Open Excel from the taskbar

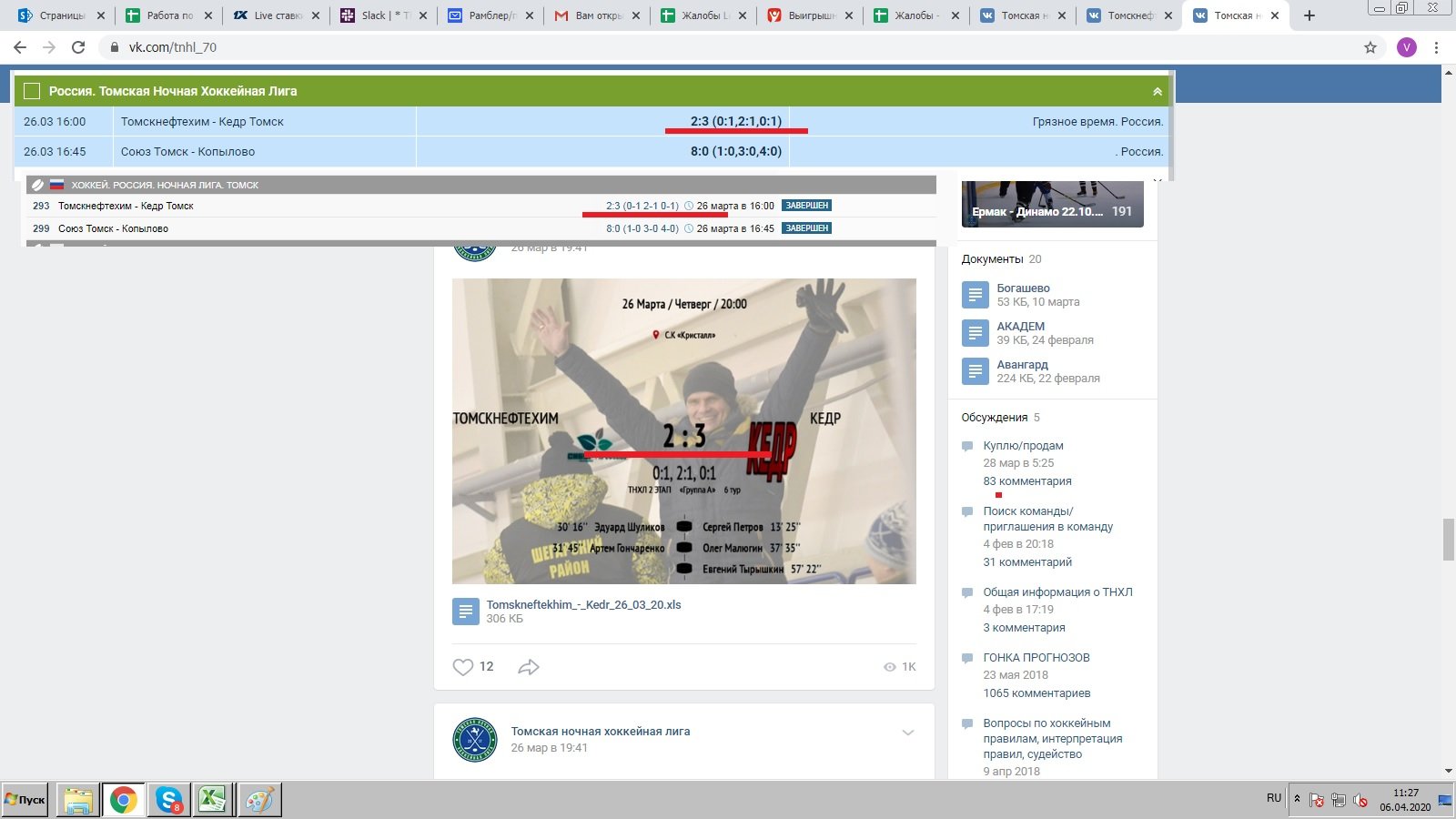tap(213, 800)
